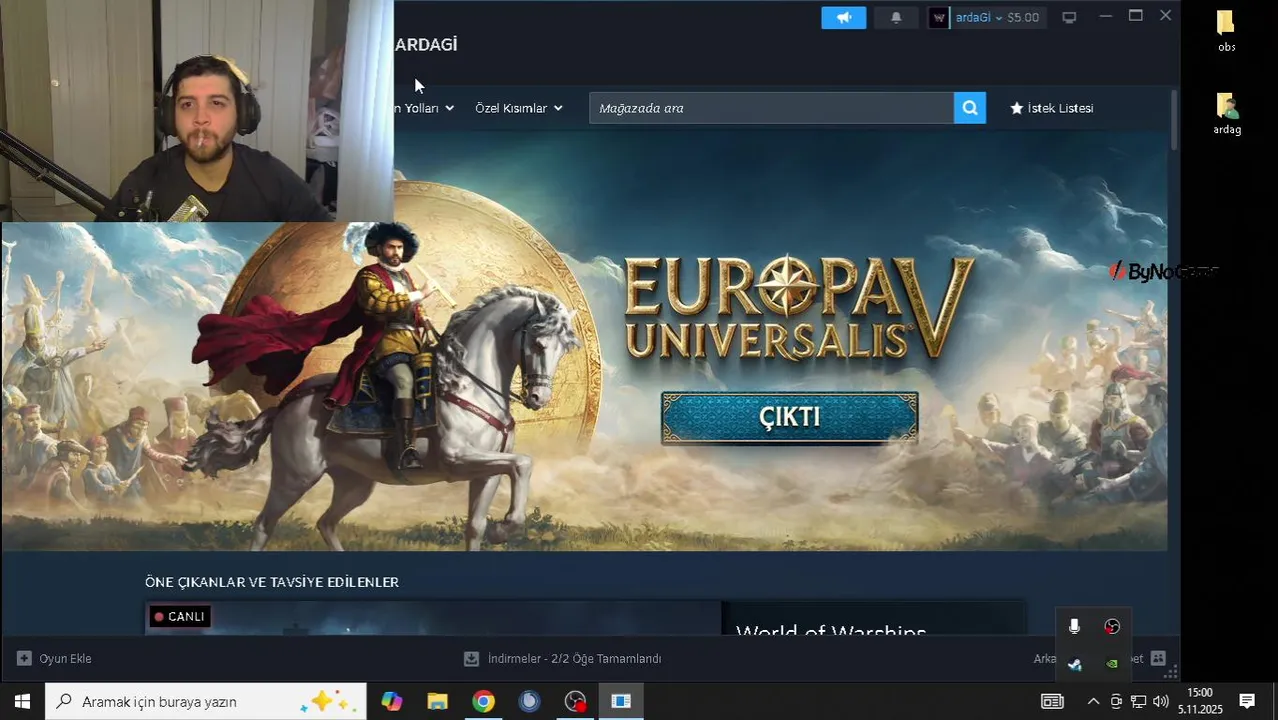Expand the Özel Kısımlar dropdown
The image size is (1278, 720).
tap(519, 108)
